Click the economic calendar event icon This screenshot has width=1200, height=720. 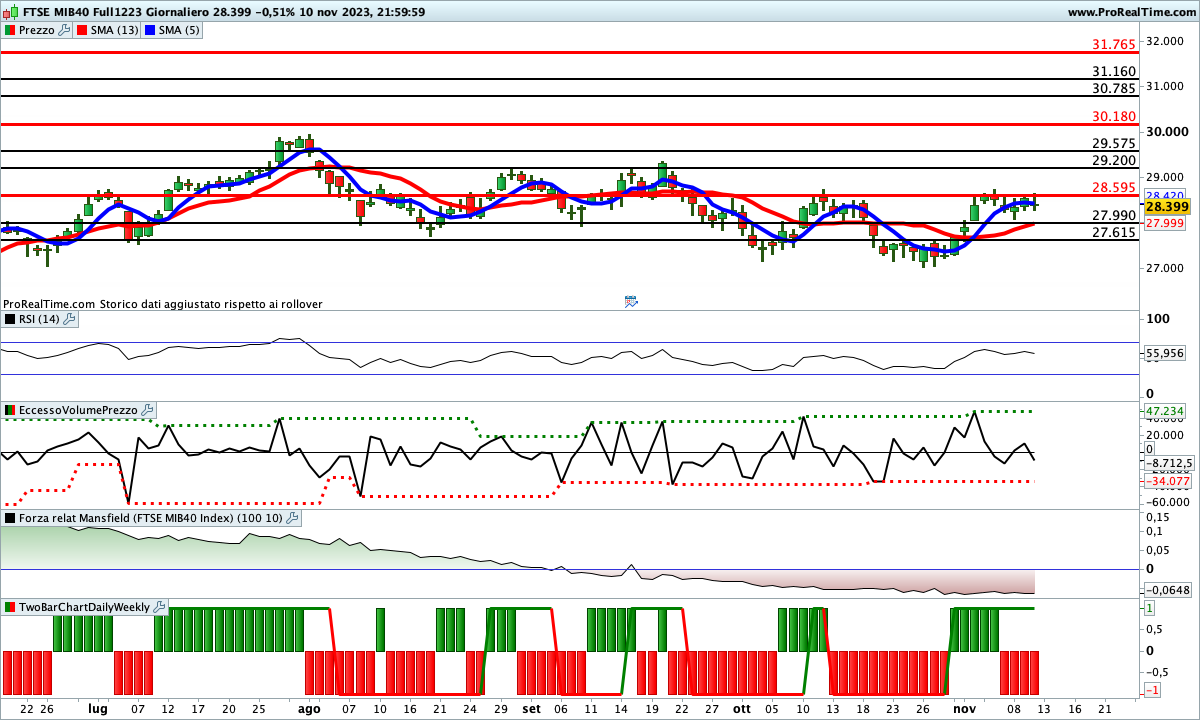pyautogui.click(x=631, y=300)
